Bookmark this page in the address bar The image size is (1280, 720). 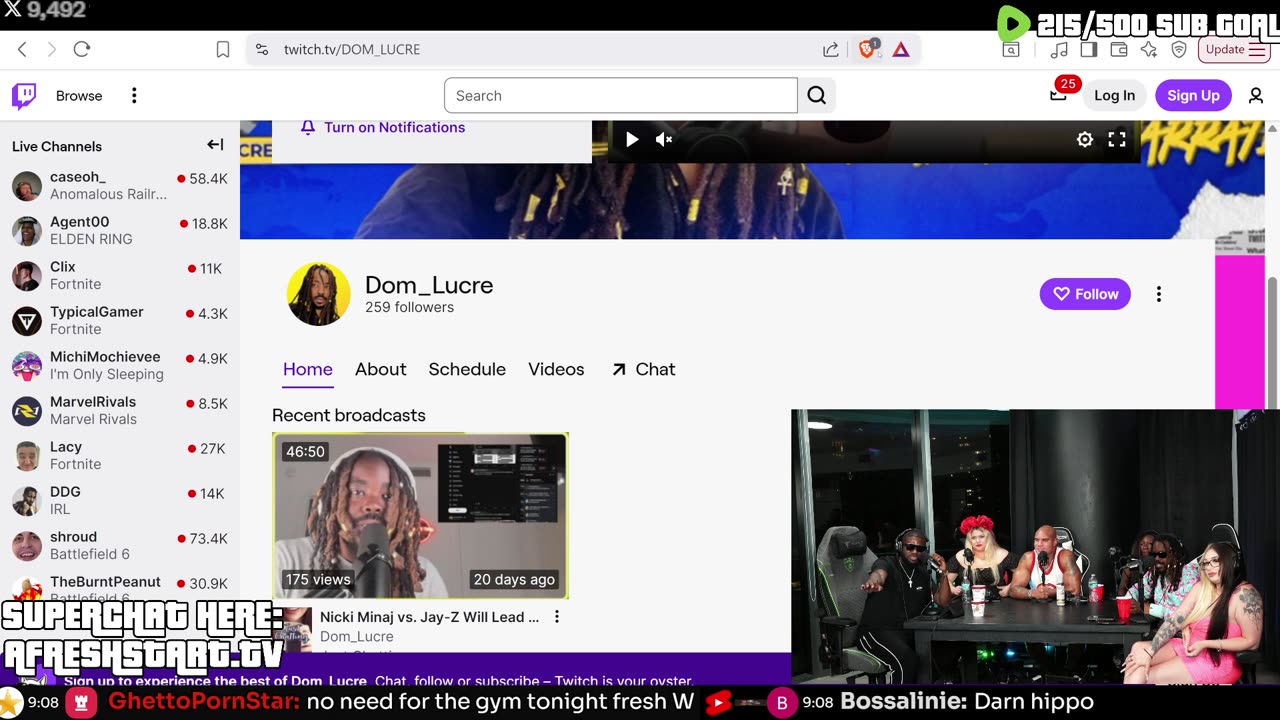coord(223,49)
